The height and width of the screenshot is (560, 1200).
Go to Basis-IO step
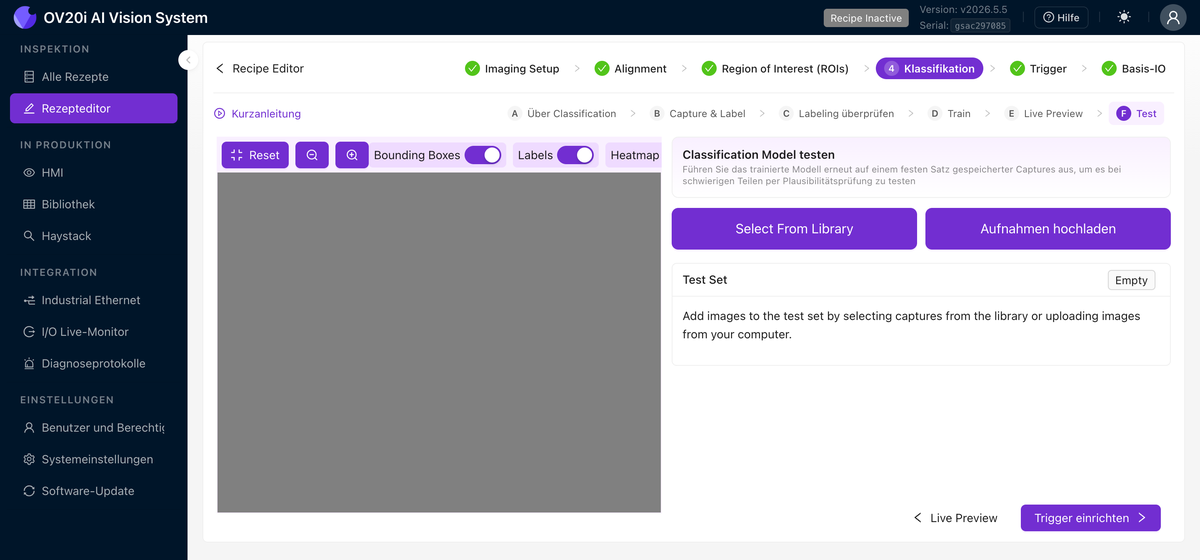click(1133, 69)
